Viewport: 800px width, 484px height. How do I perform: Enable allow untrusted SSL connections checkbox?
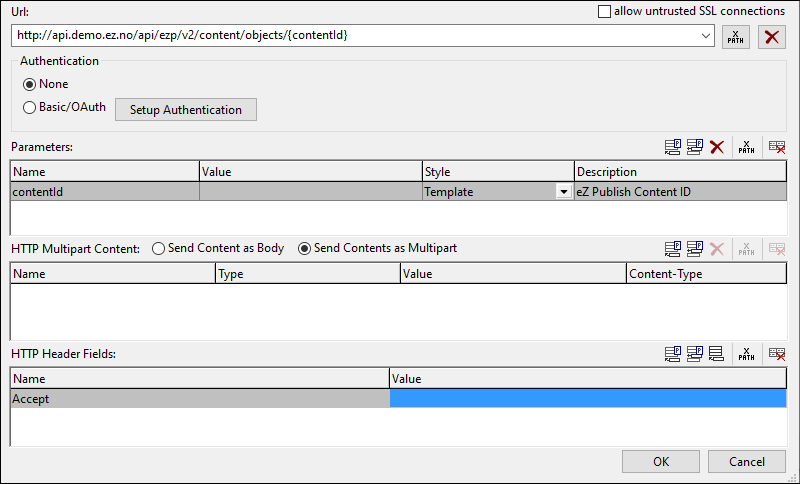(604, 11)
